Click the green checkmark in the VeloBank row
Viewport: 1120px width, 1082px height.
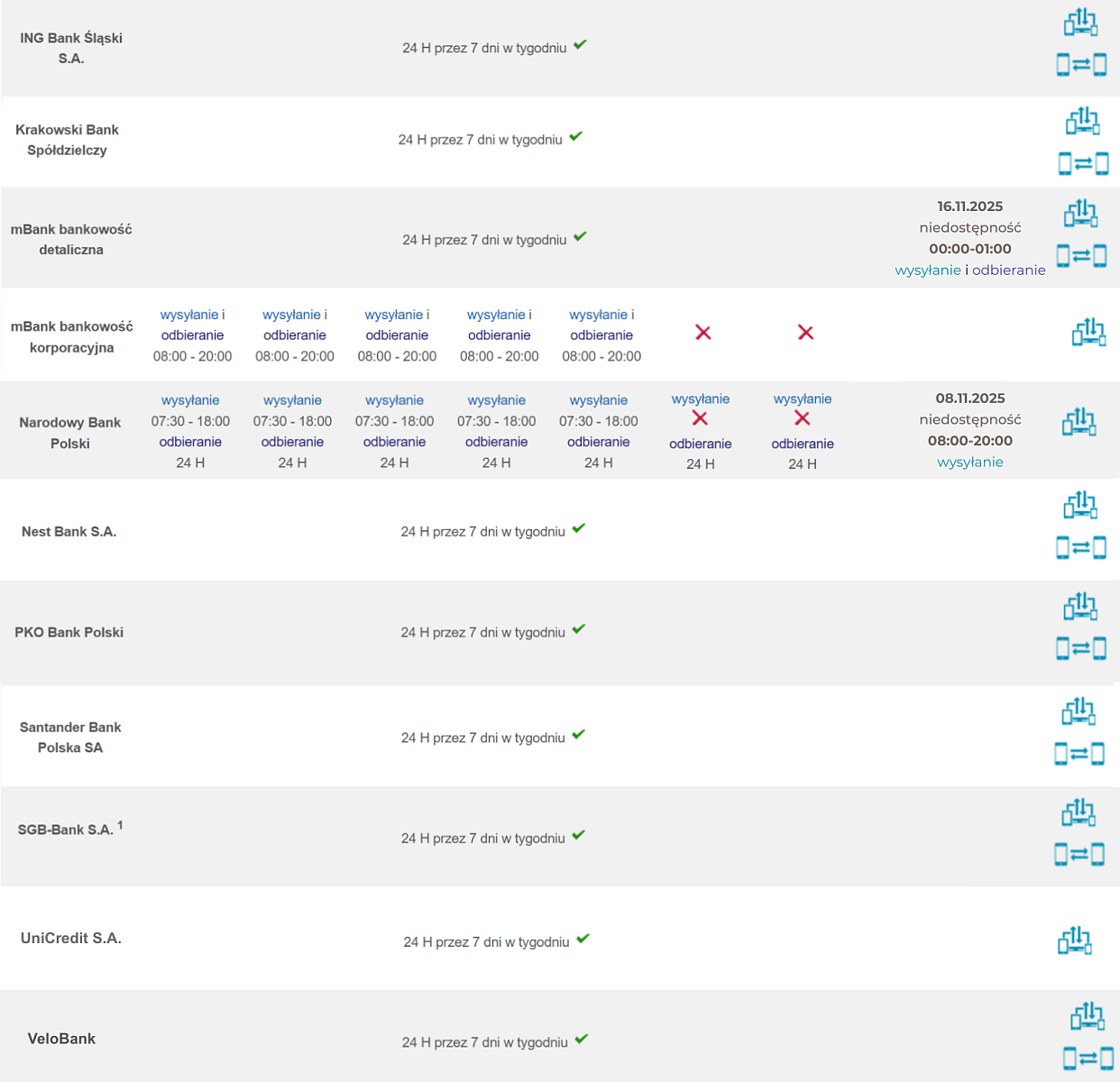[x=582, y=1039]
